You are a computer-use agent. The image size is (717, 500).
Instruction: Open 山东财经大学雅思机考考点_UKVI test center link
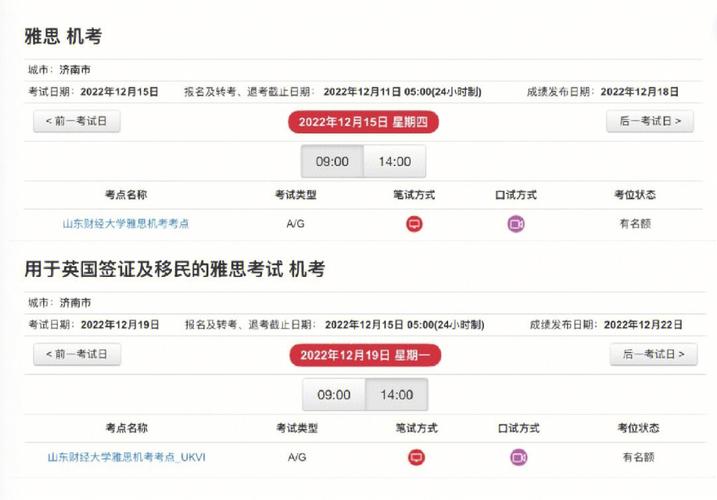127,457
